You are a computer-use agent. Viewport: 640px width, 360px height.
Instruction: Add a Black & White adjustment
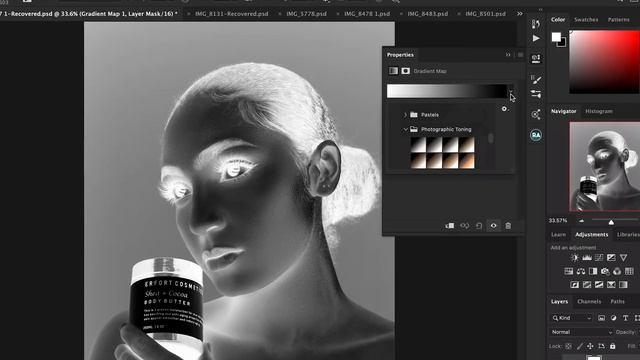click(x=593, y=271)
